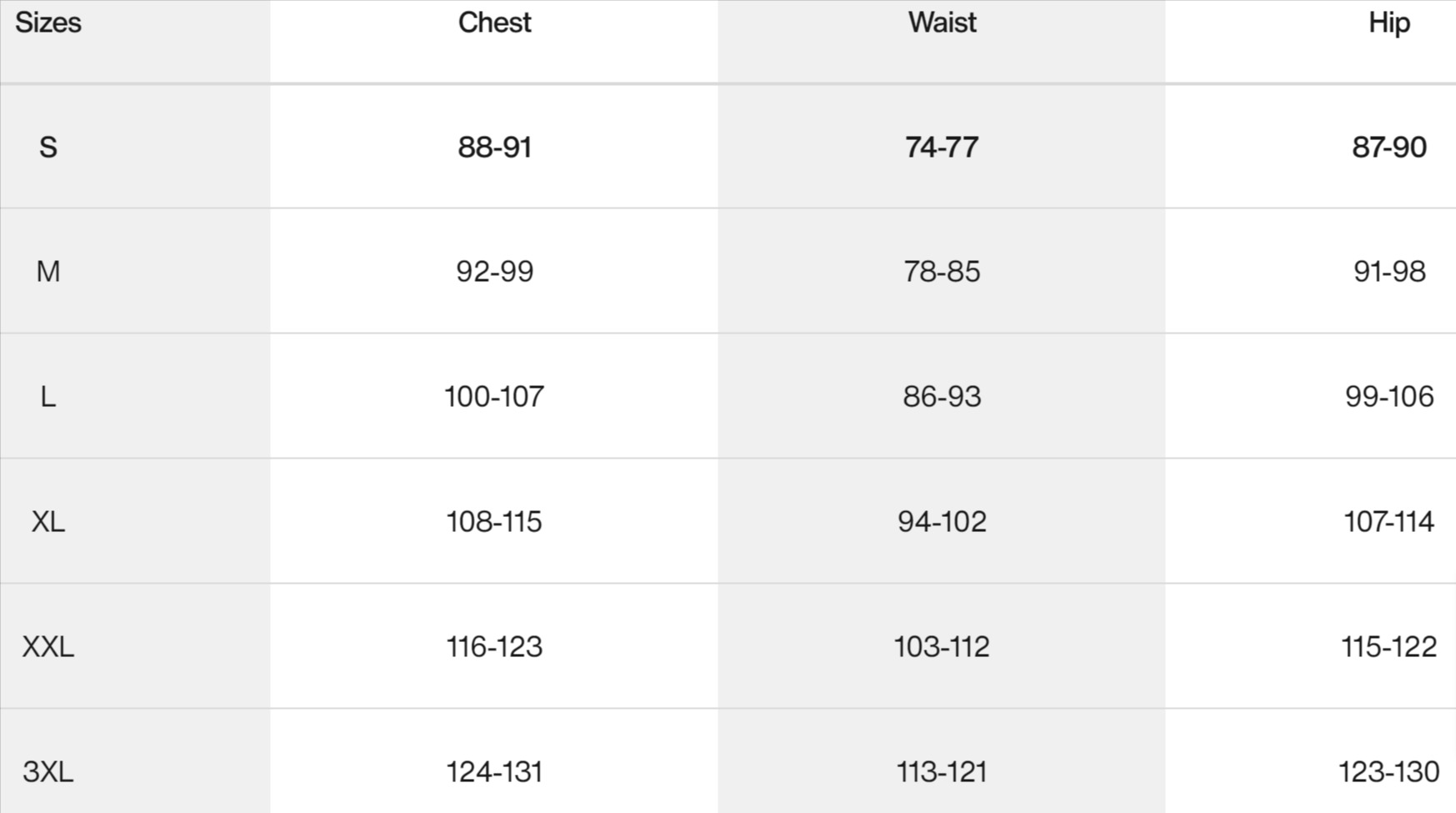Click the 124-131 chest value for 3XL
This screenshot has width=1456, height=813.
pyautogui.click(x=494, y=772)
